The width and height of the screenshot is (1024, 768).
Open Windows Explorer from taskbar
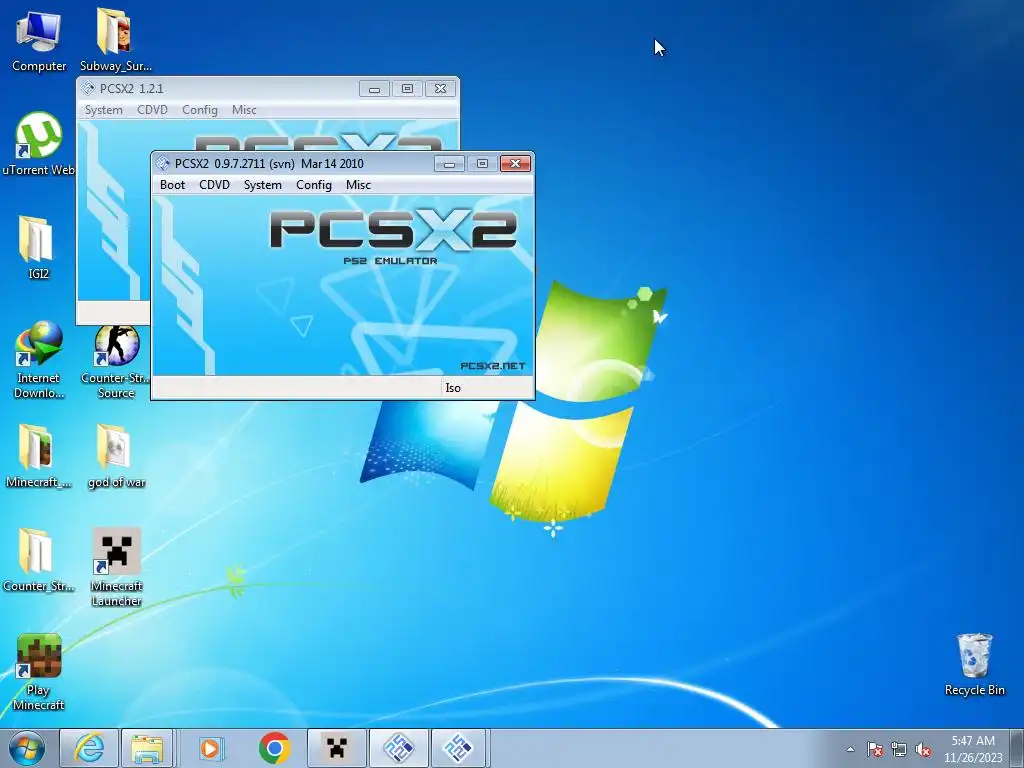pos(147,748)
